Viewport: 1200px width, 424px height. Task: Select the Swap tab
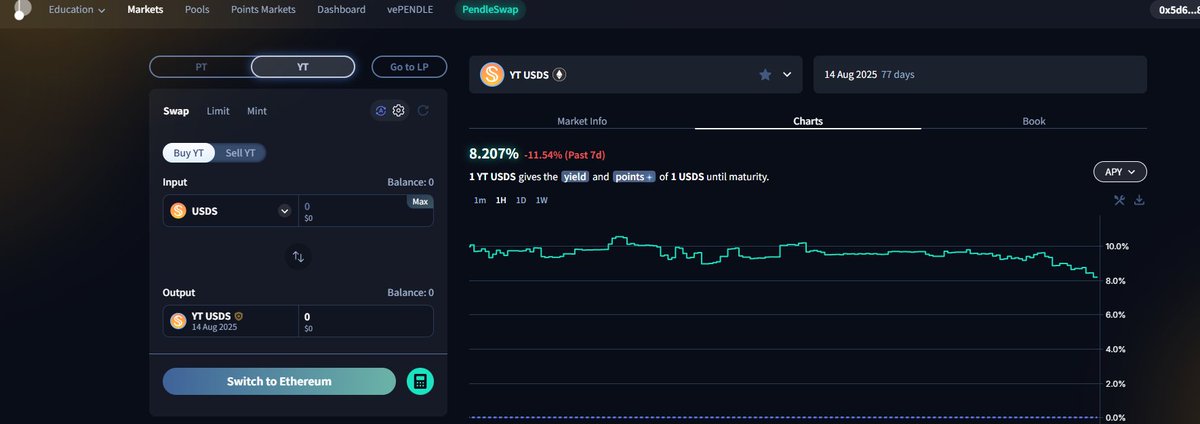point(176,111)
